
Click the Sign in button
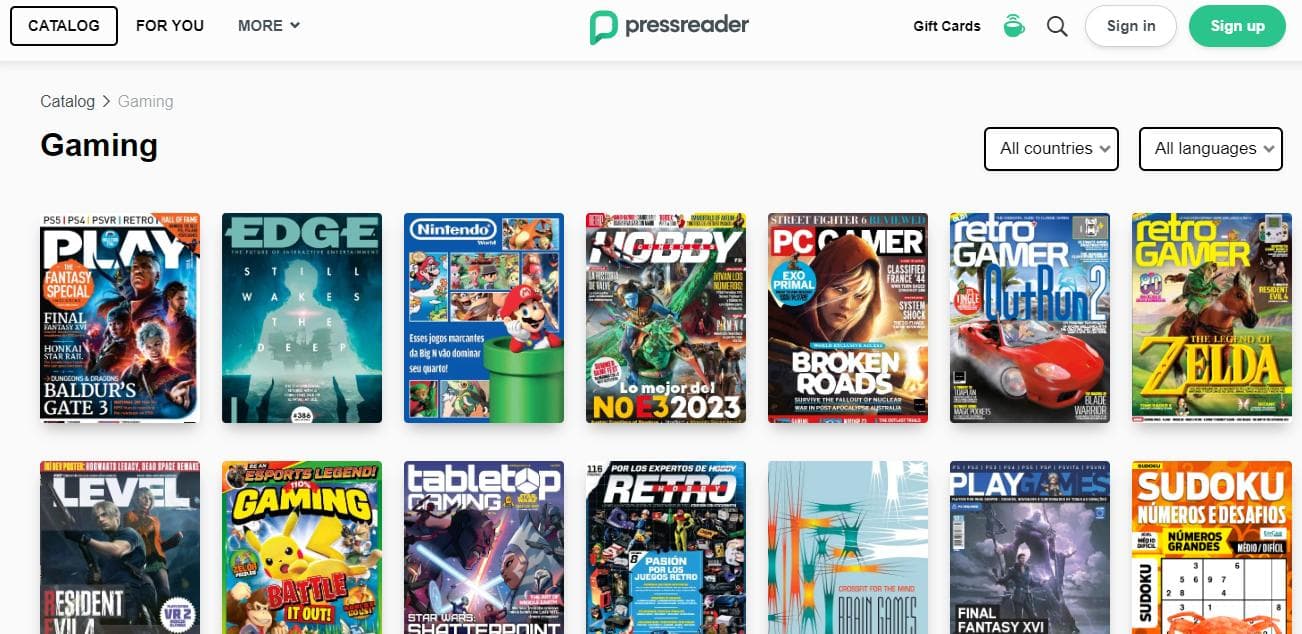1131,26
